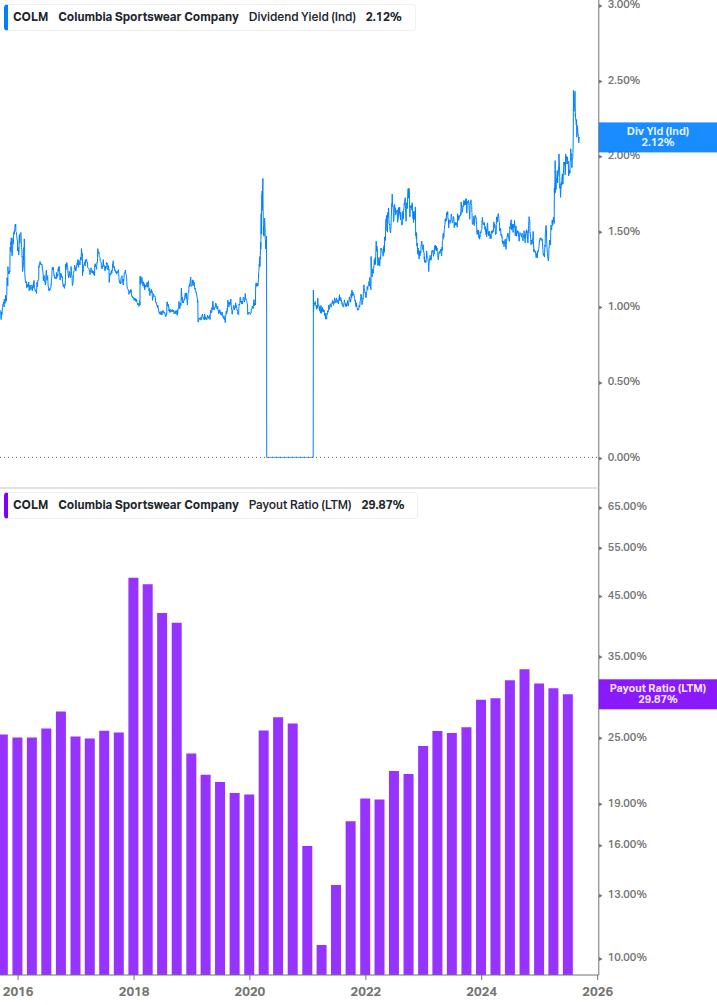
Task: Click the 35.00% payout axis label
Action: [x=627, y=656]
